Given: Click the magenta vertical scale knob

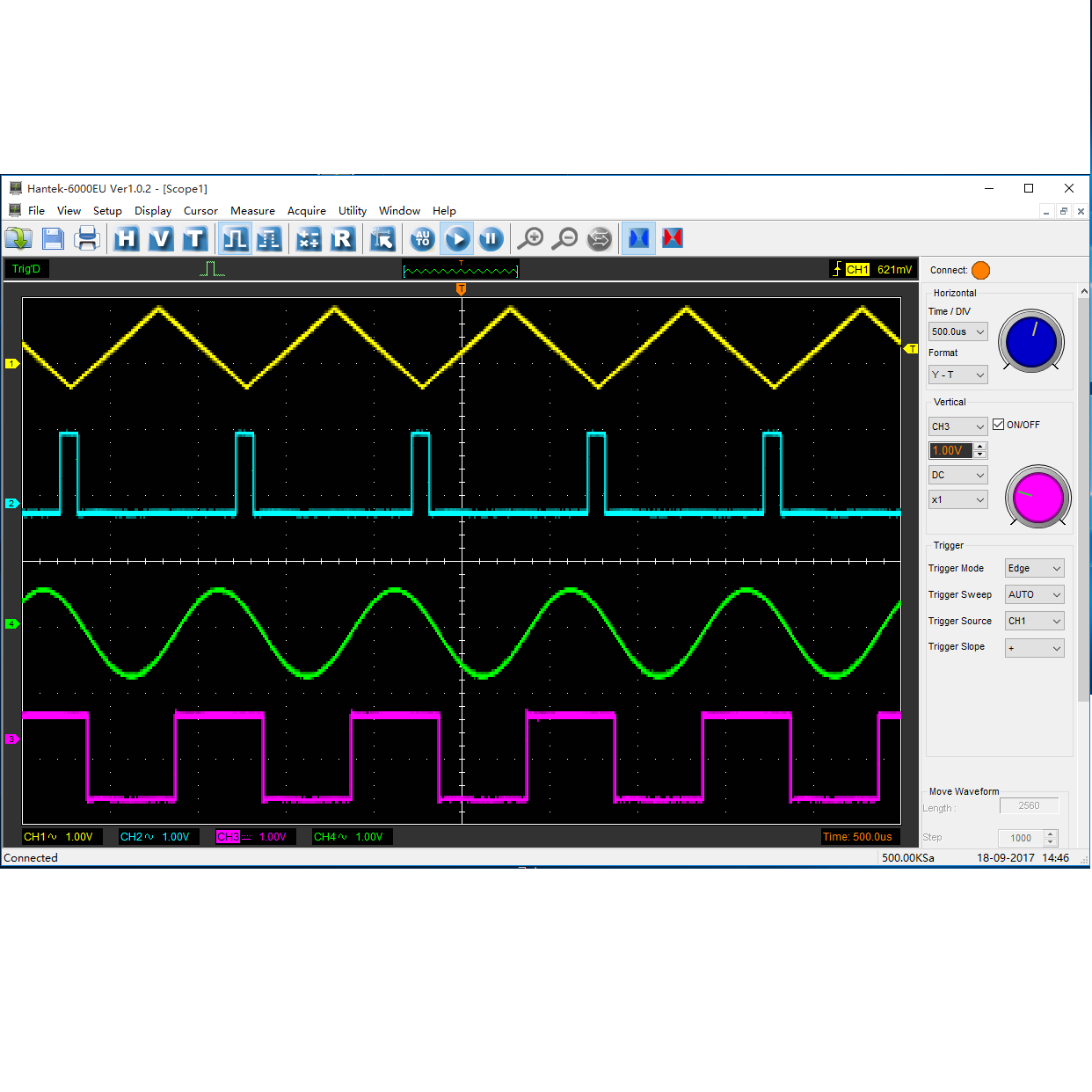Looking at the screenshot, I should tap(1037, 497).
